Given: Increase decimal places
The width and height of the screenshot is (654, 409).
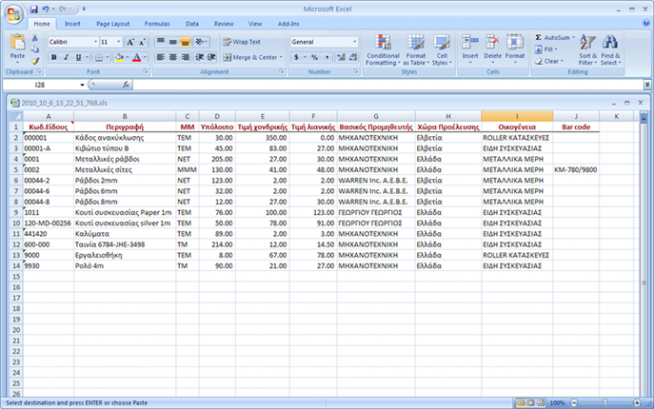Looking at the screenshot, I should click(x=341, y=57).
